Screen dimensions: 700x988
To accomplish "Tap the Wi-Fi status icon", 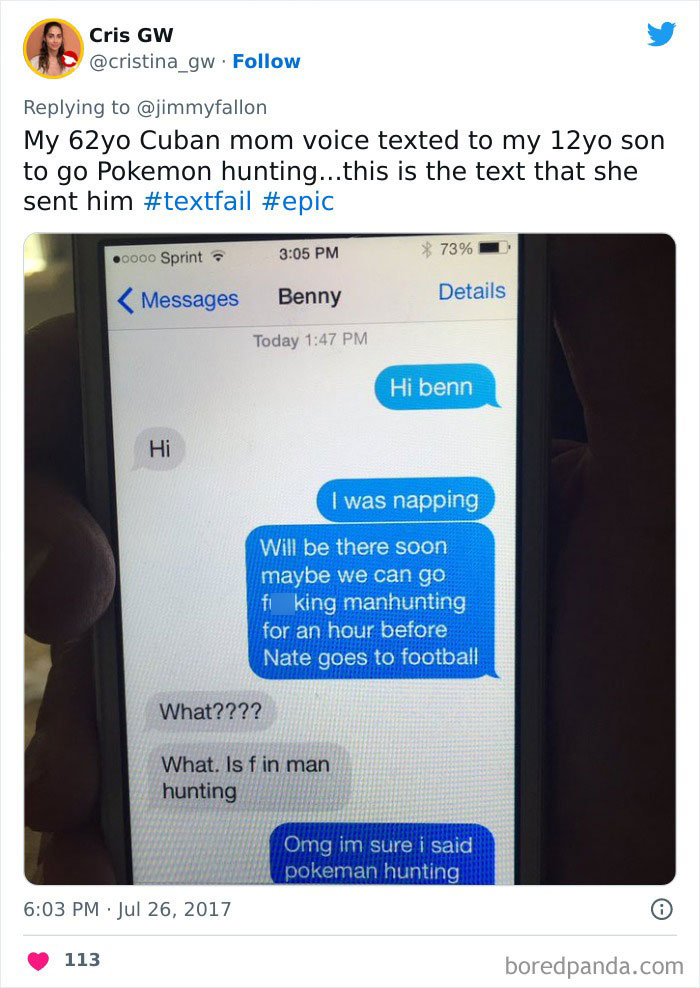I will click(x=218, y=256).
